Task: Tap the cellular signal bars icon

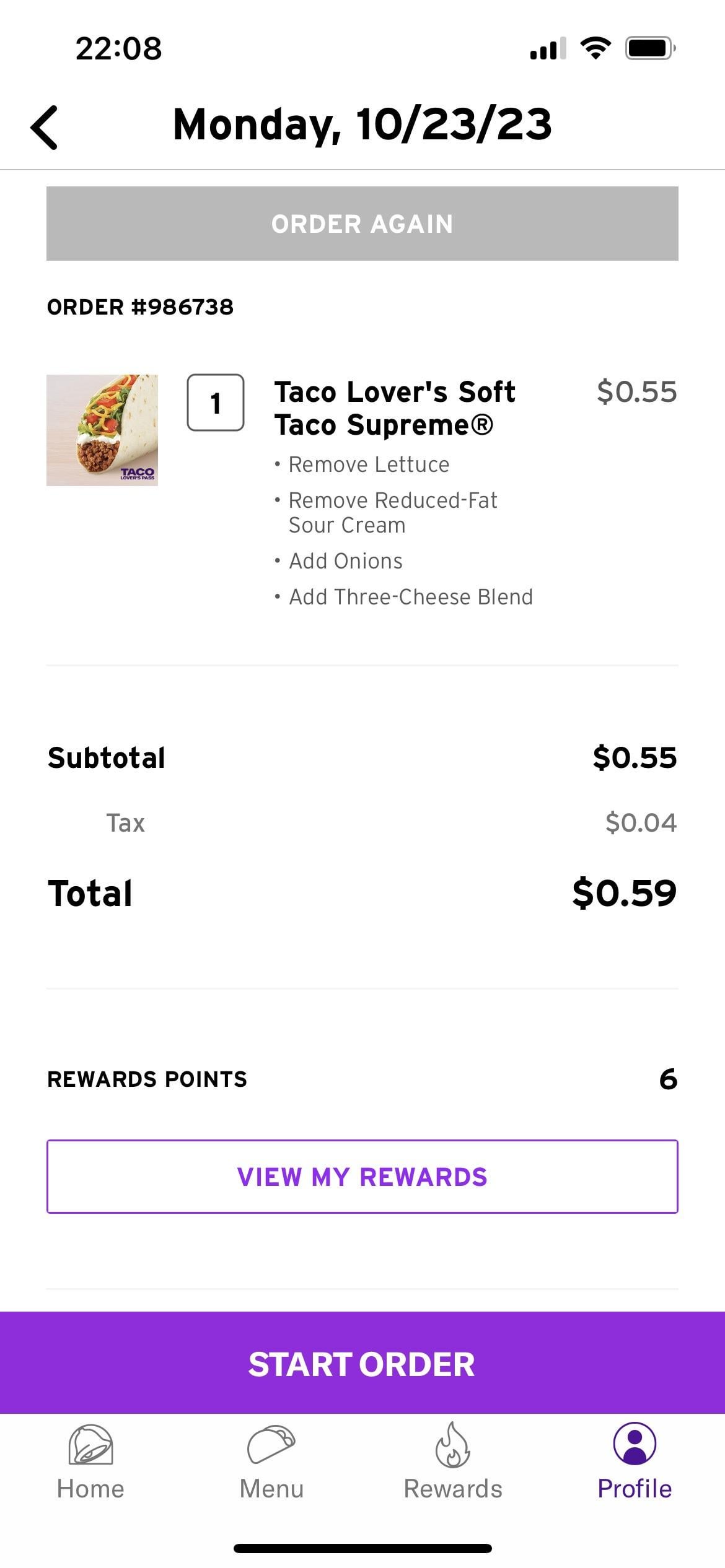Action: [x=548, y=48]
